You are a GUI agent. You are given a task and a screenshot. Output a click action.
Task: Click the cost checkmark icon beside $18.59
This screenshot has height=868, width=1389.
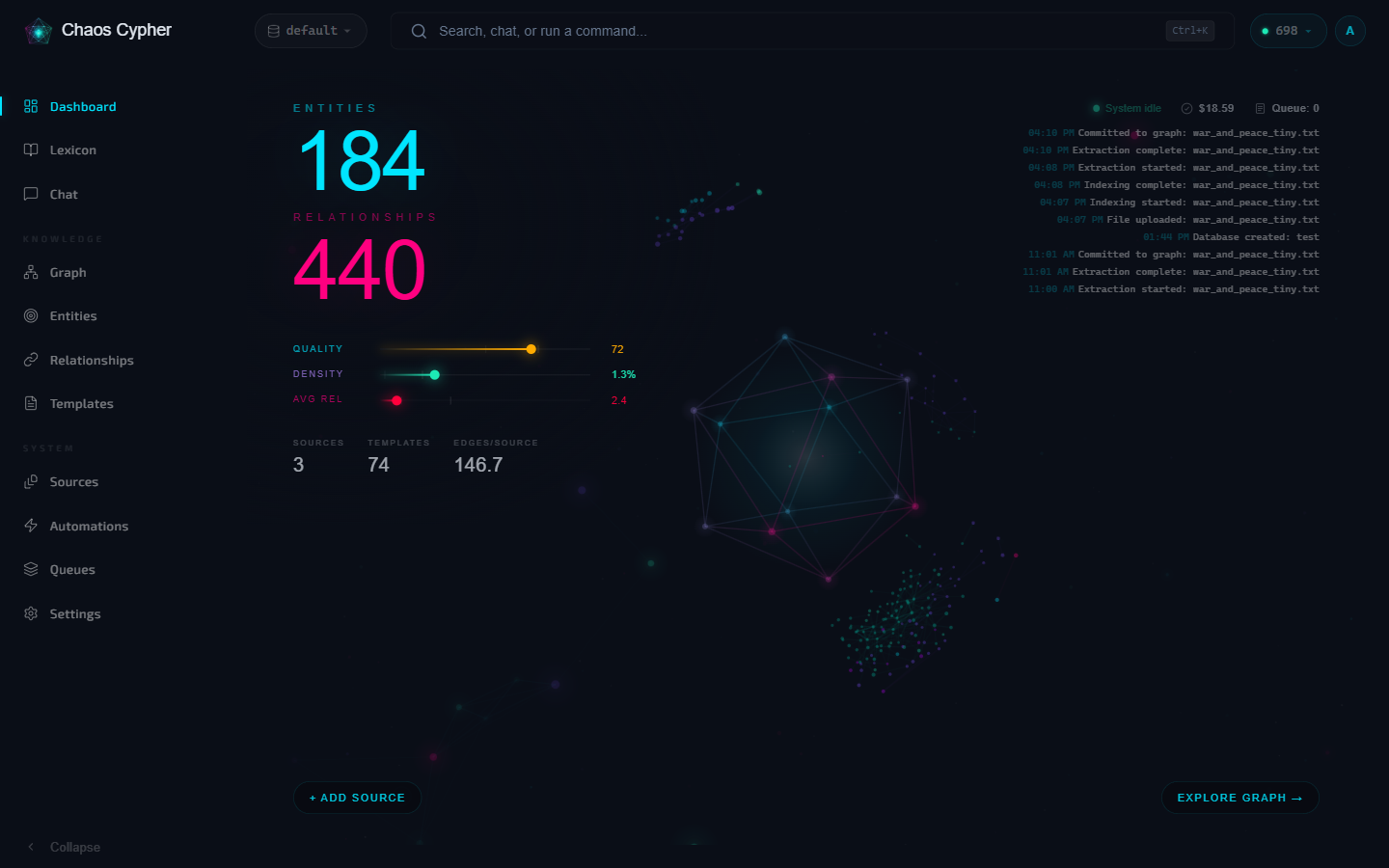point(1186,108)
